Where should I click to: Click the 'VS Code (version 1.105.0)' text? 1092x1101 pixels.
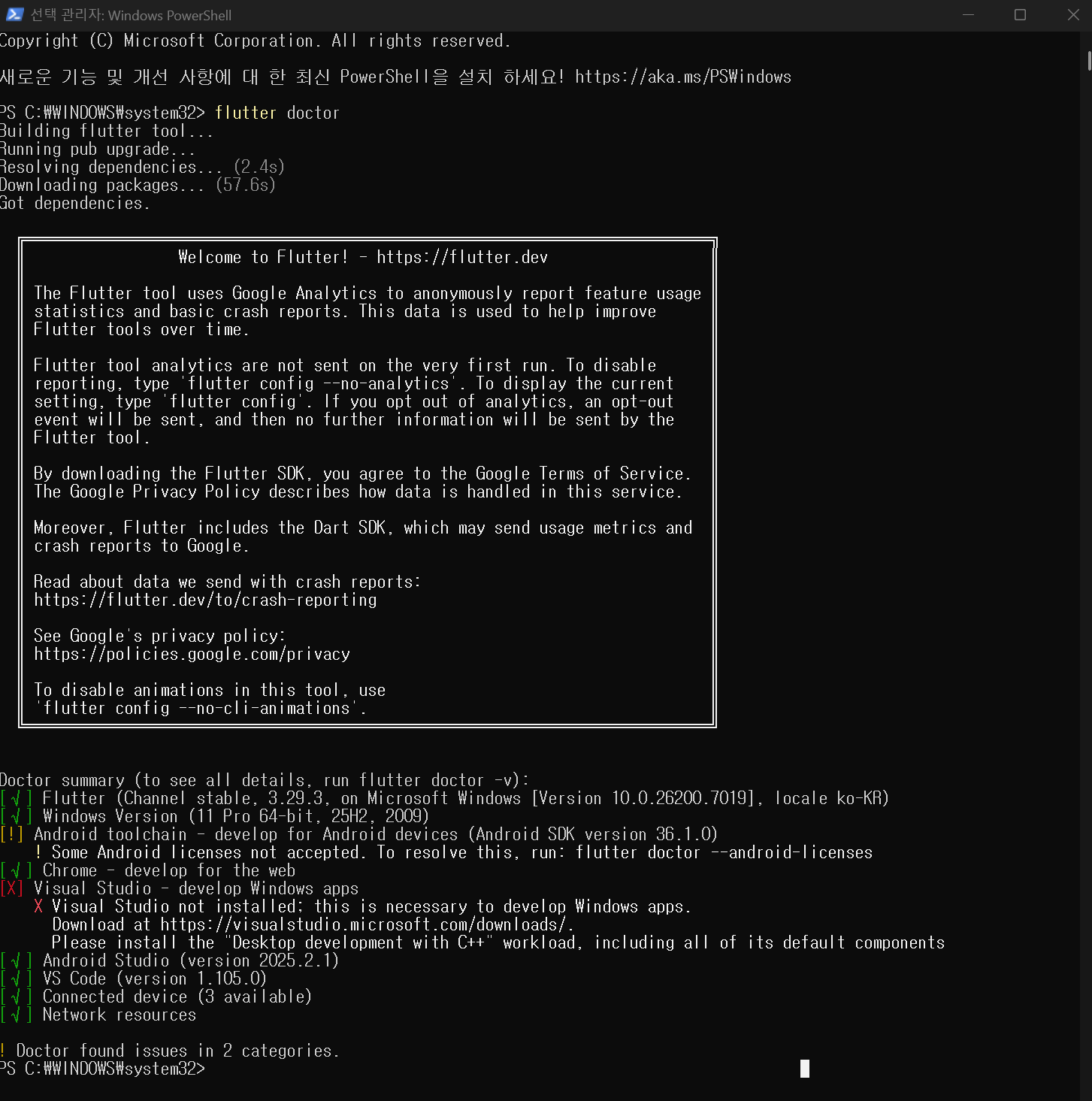click(x=155, y=978)
